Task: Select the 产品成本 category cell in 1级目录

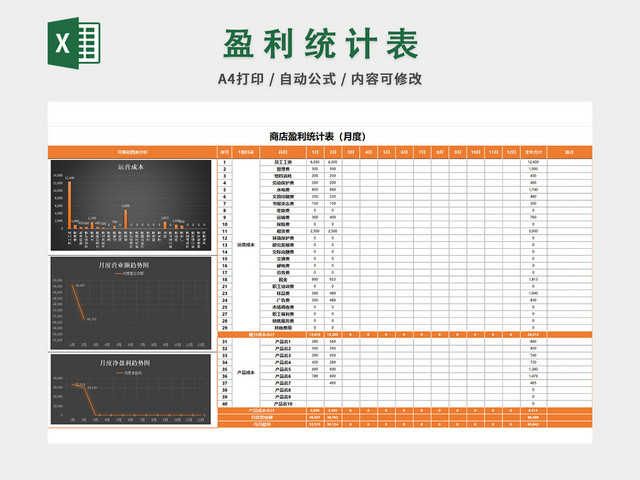Action: (x=246, y=373)
